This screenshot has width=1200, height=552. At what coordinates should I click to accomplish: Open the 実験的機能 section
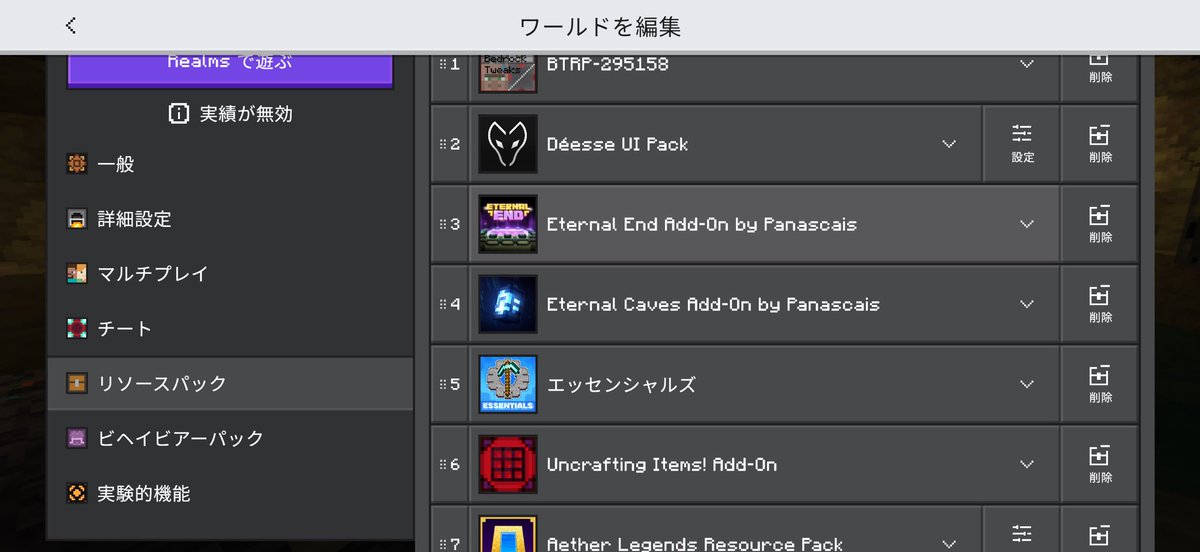point(230,493)
